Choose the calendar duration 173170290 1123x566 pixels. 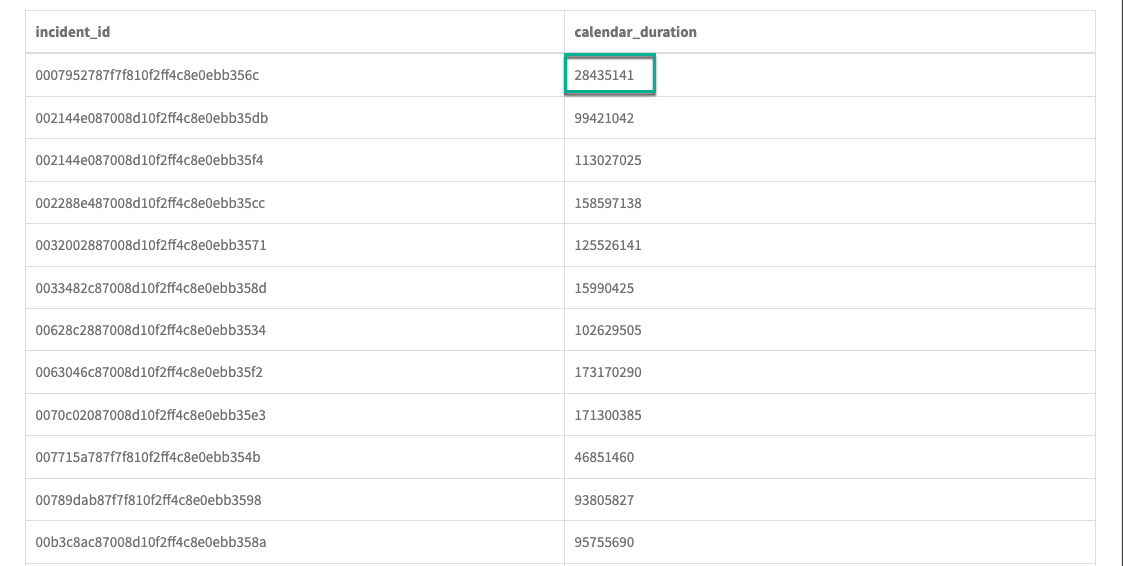608,373
